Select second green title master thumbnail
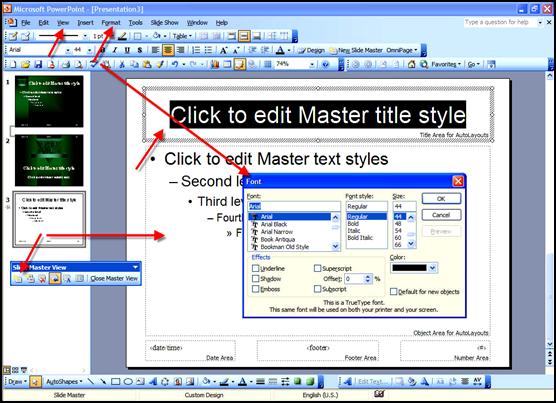The width and height of the screenshot is (556, 403). coord(49,160)
